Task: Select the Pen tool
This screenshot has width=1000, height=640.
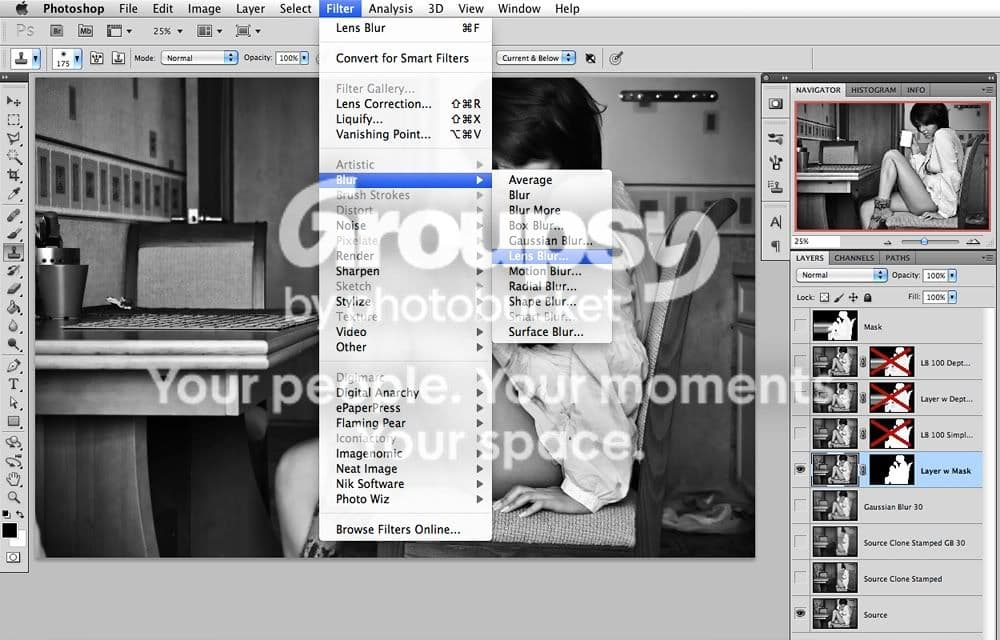Action: click(13, 367)
